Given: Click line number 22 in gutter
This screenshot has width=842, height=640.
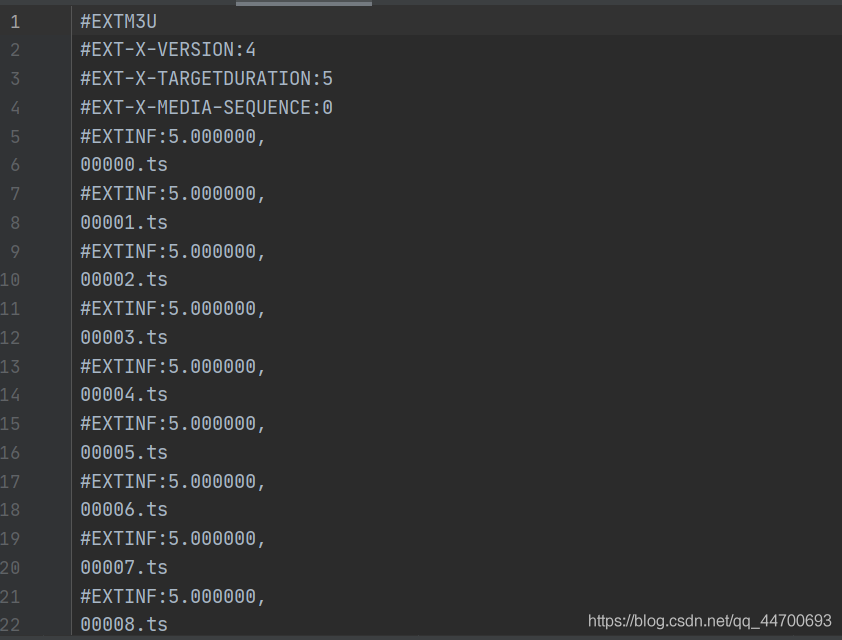Looking at the screenshot, I should coord(10,625).
